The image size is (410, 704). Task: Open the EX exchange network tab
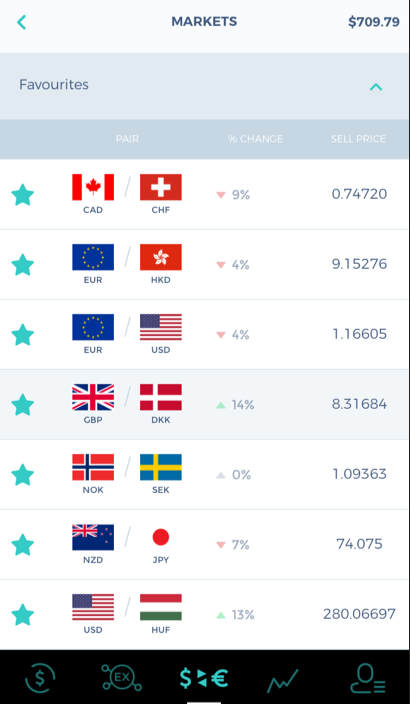tap(121, 677)
